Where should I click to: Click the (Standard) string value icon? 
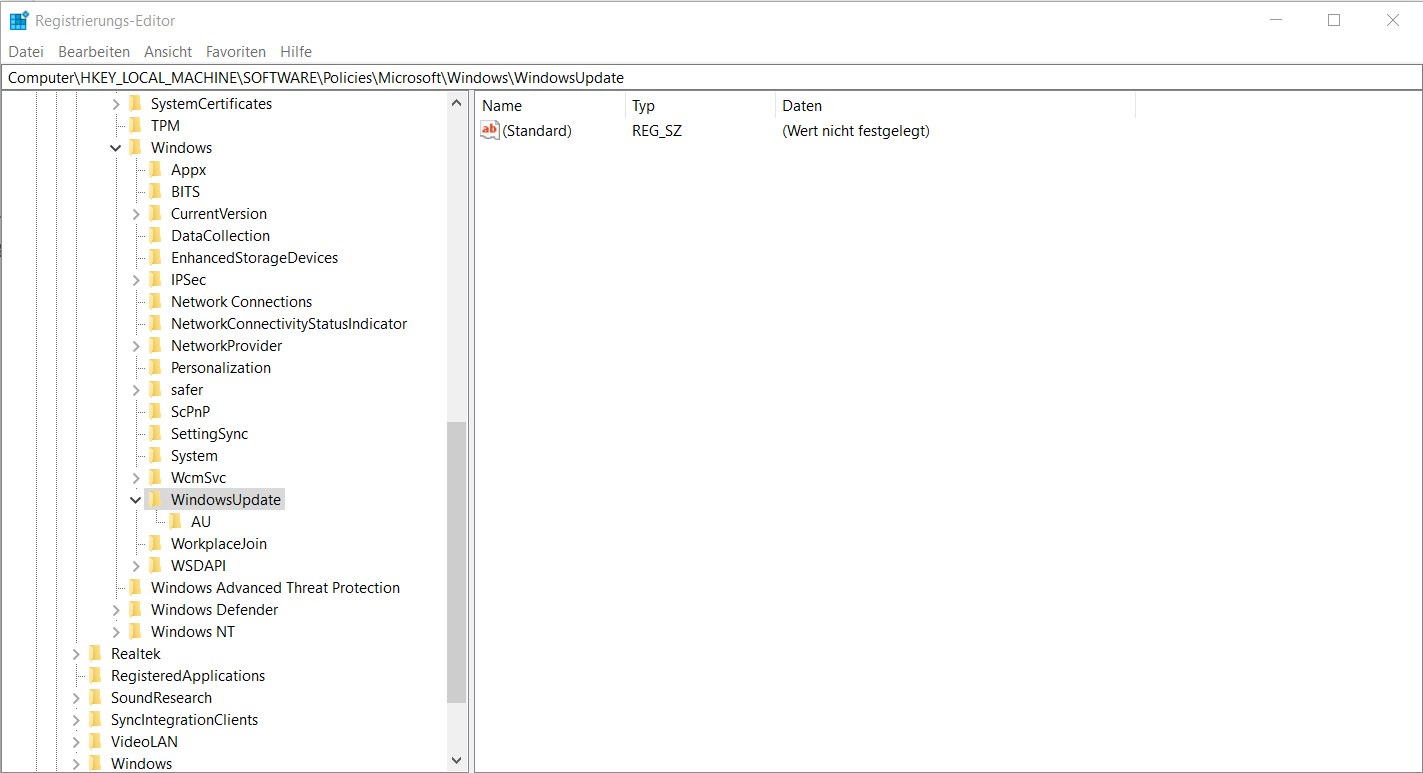click(490, 130)
